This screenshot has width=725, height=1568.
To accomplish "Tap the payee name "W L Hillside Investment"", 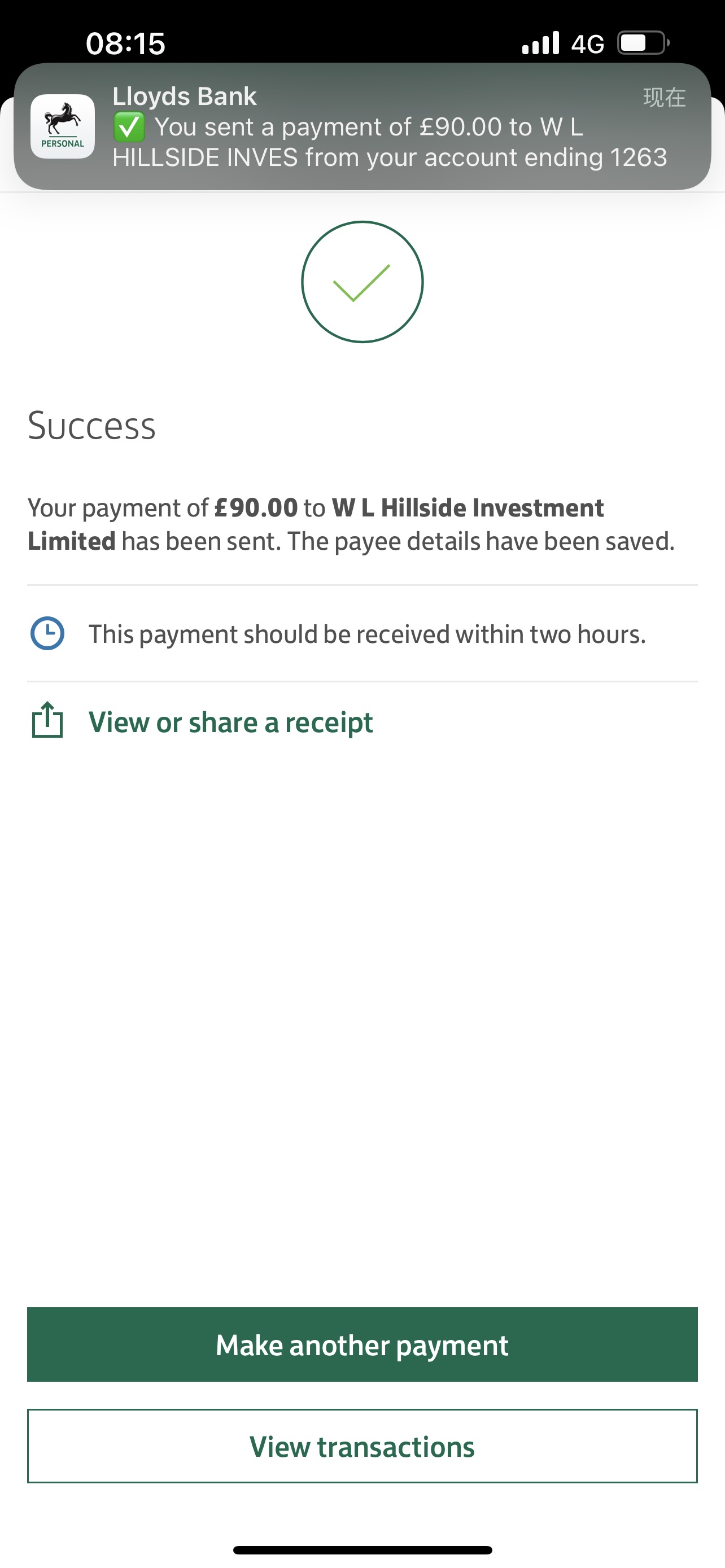I will [468, 507].
